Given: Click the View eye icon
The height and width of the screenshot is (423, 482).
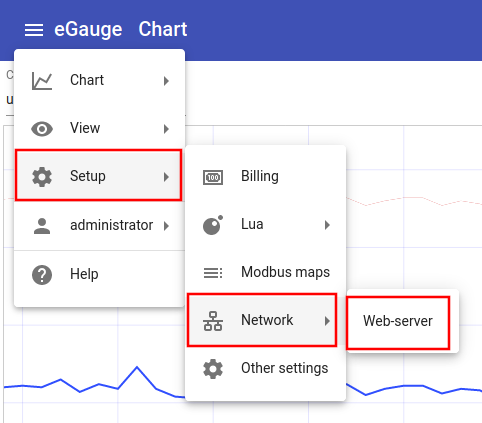Looking at the screenshot, I should (42, 129).
